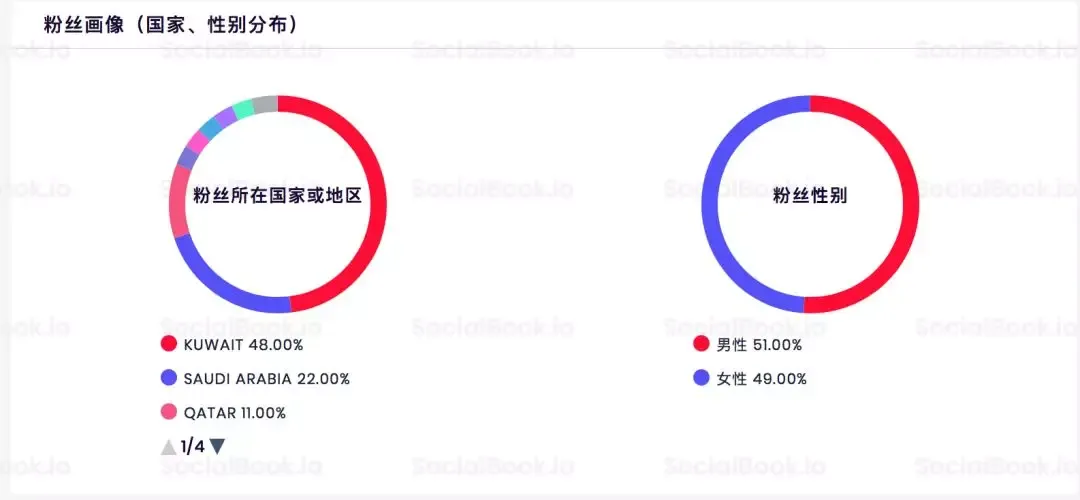The image size is (1080, 500).
Task: Click the 男性 51.00% legend dot
Action: [701, 344]
